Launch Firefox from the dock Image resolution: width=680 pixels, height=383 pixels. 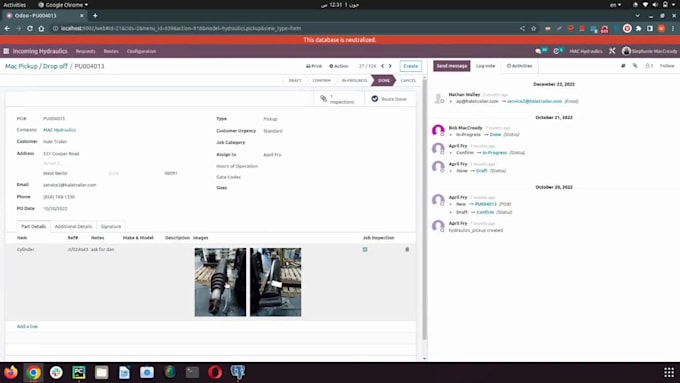pyautogui.click(x=11, y=372)
